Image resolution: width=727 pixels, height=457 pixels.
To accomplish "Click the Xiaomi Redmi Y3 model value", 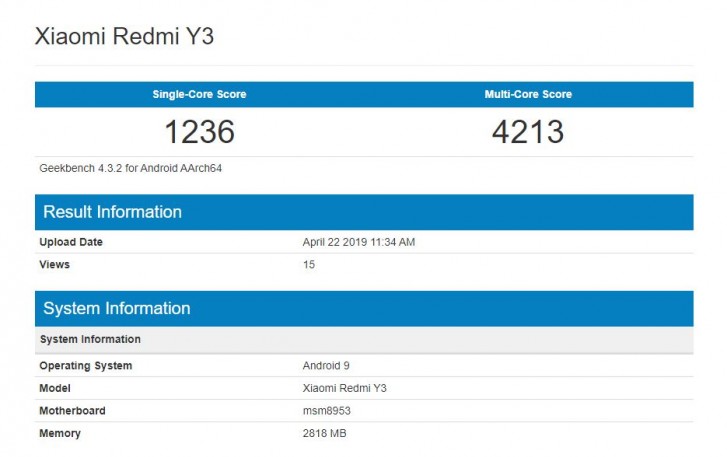I will pos(345,388).
